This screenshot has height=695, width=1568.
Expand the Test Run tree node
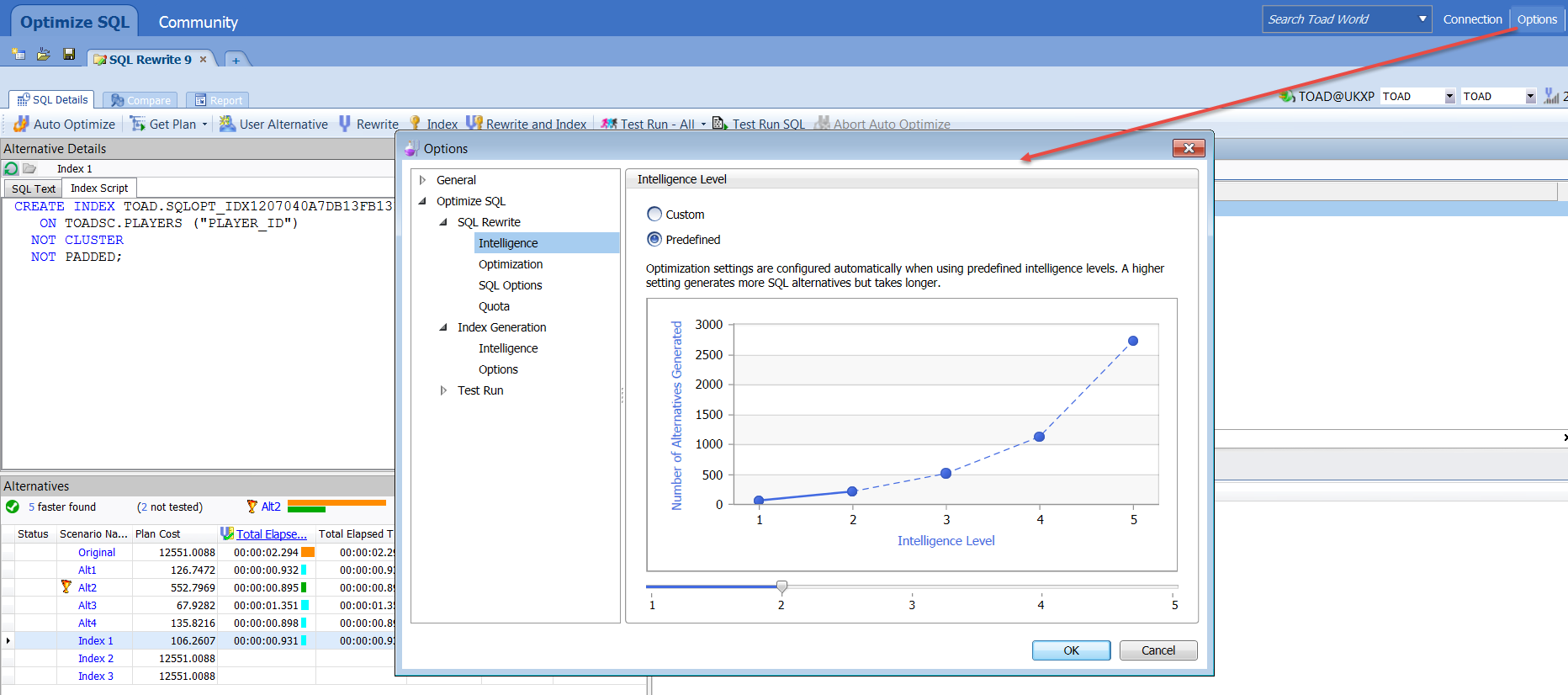coord(443,390)
